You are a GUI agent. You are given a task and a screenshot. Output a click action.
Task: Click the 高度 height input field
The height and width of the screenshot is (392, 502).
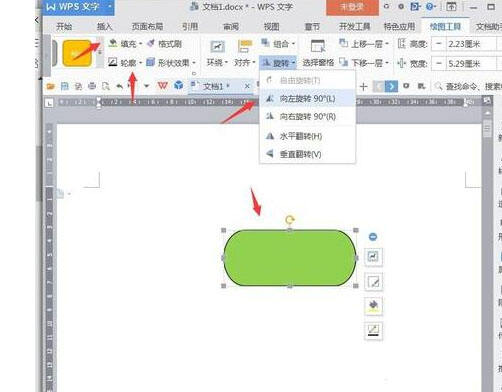click(471, 44)
